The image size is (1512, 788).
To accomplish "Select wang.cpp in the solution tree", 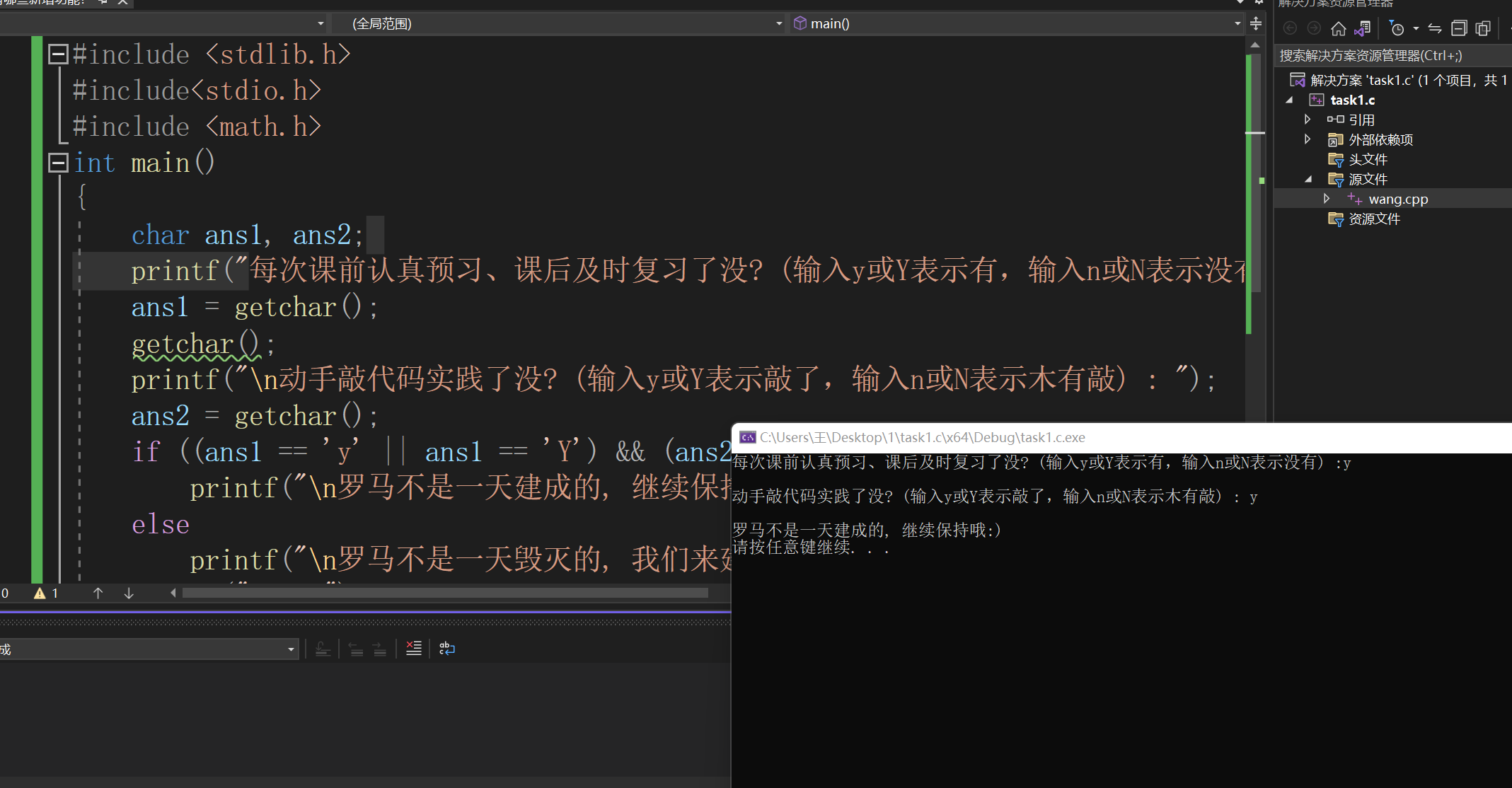I will tap(1397, 199).
